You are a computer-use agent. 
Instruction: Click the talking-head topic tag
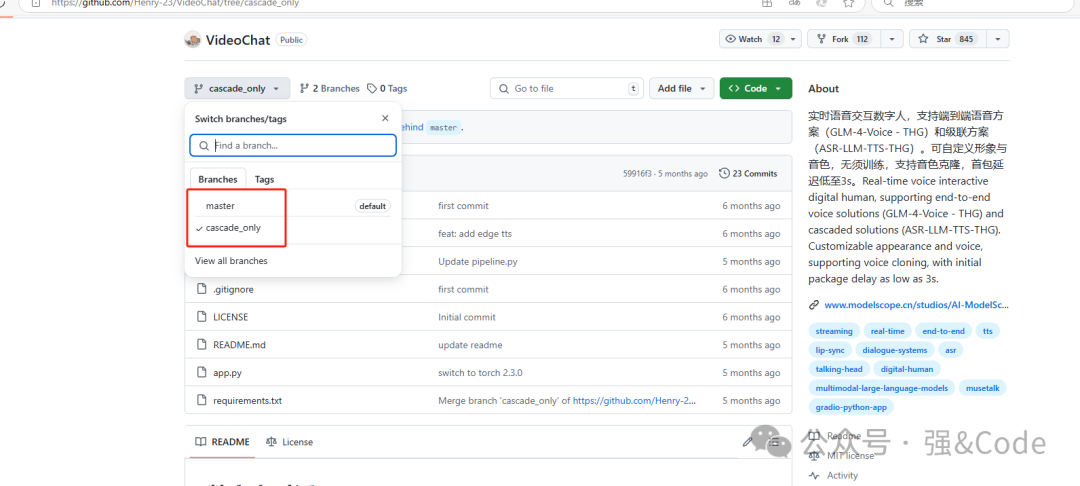(839, 369)
